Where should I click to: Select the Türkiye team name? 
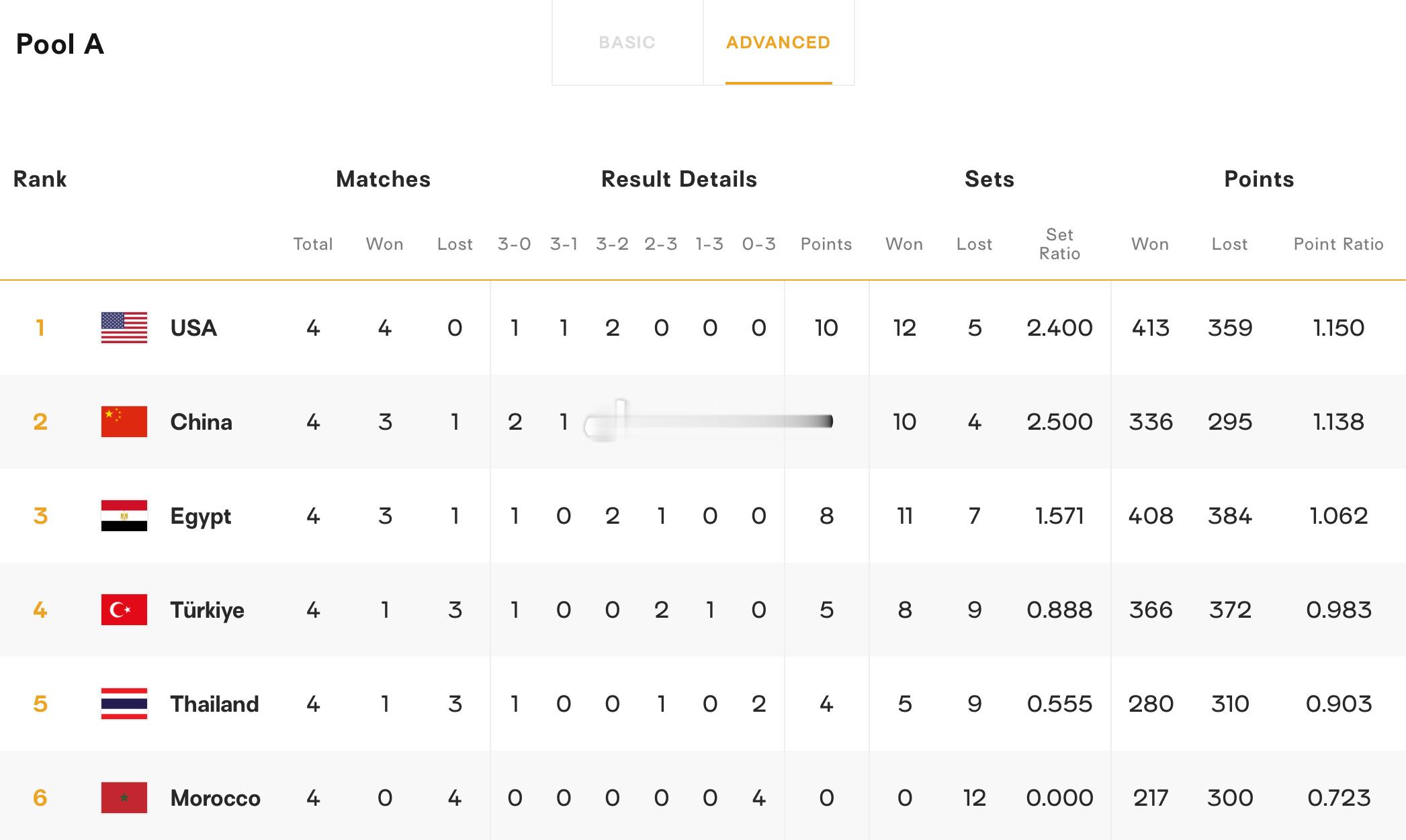pos(208,610)
